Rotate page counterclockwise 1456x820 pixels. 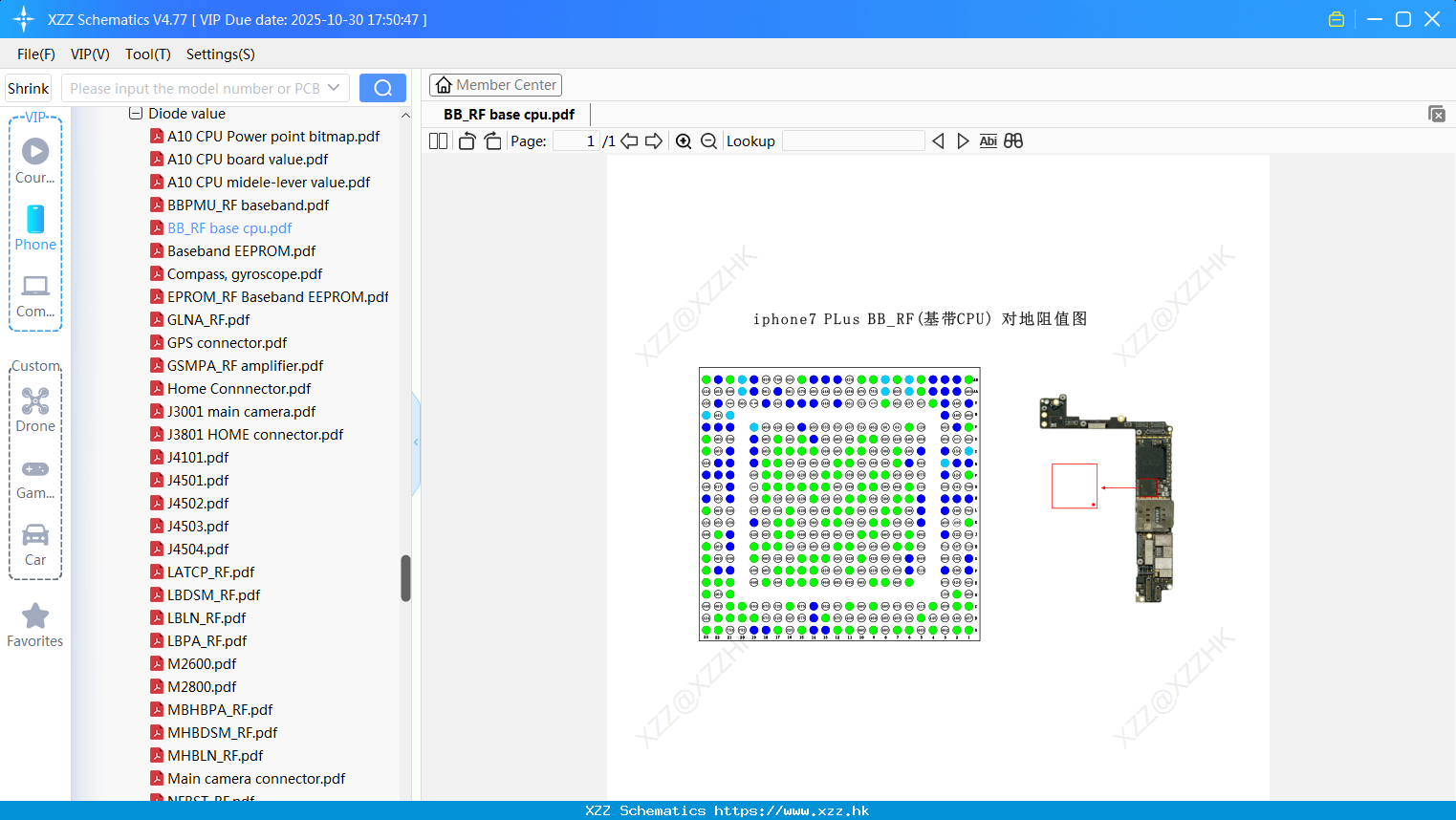tap(467, 141)
